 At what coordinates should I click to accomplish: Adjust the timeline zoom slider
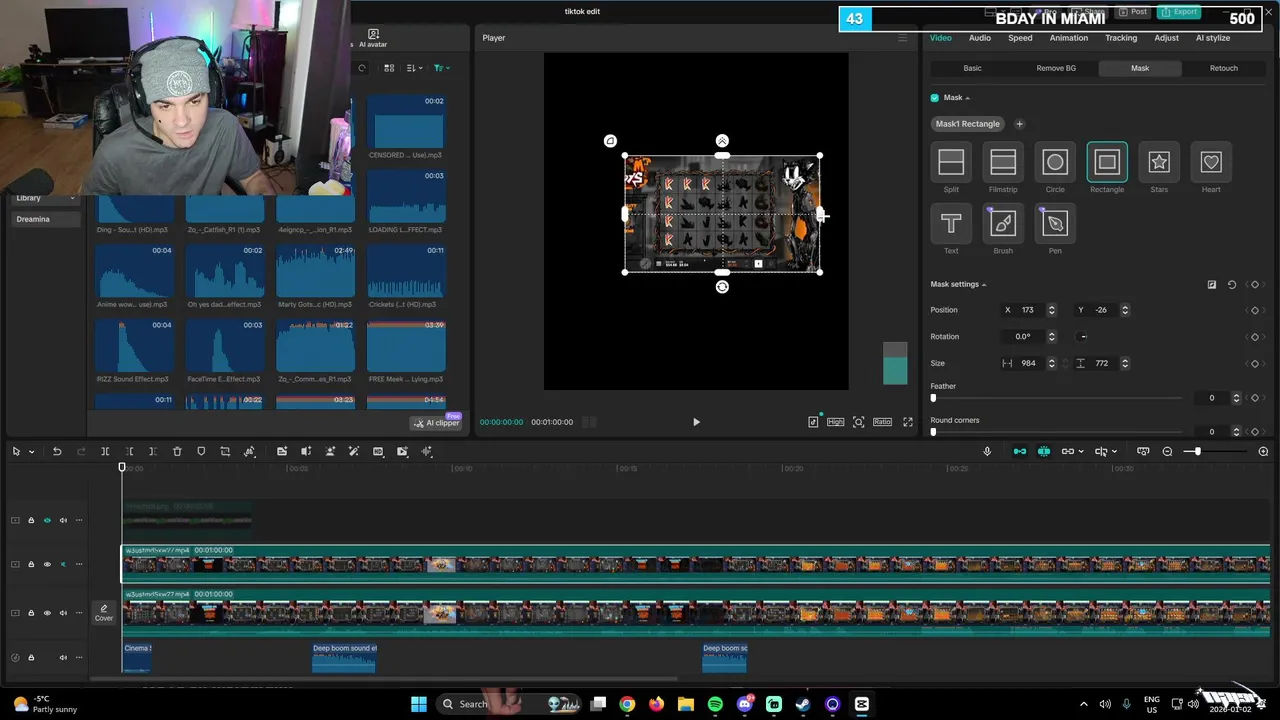click(1197, 452)
